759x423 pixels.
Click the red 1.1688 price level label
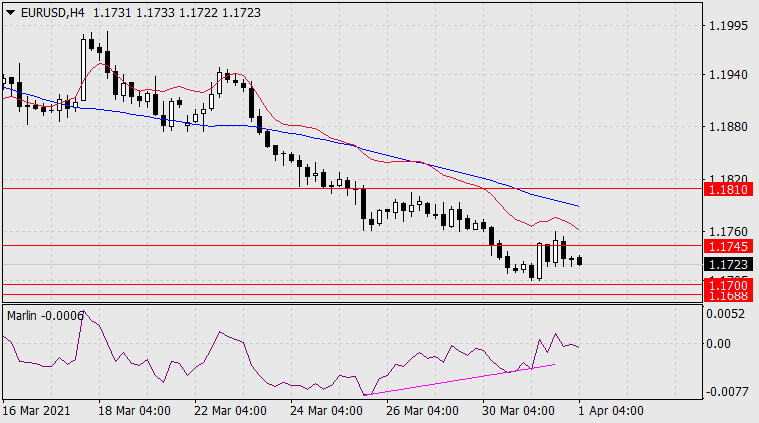coord(728,296)
